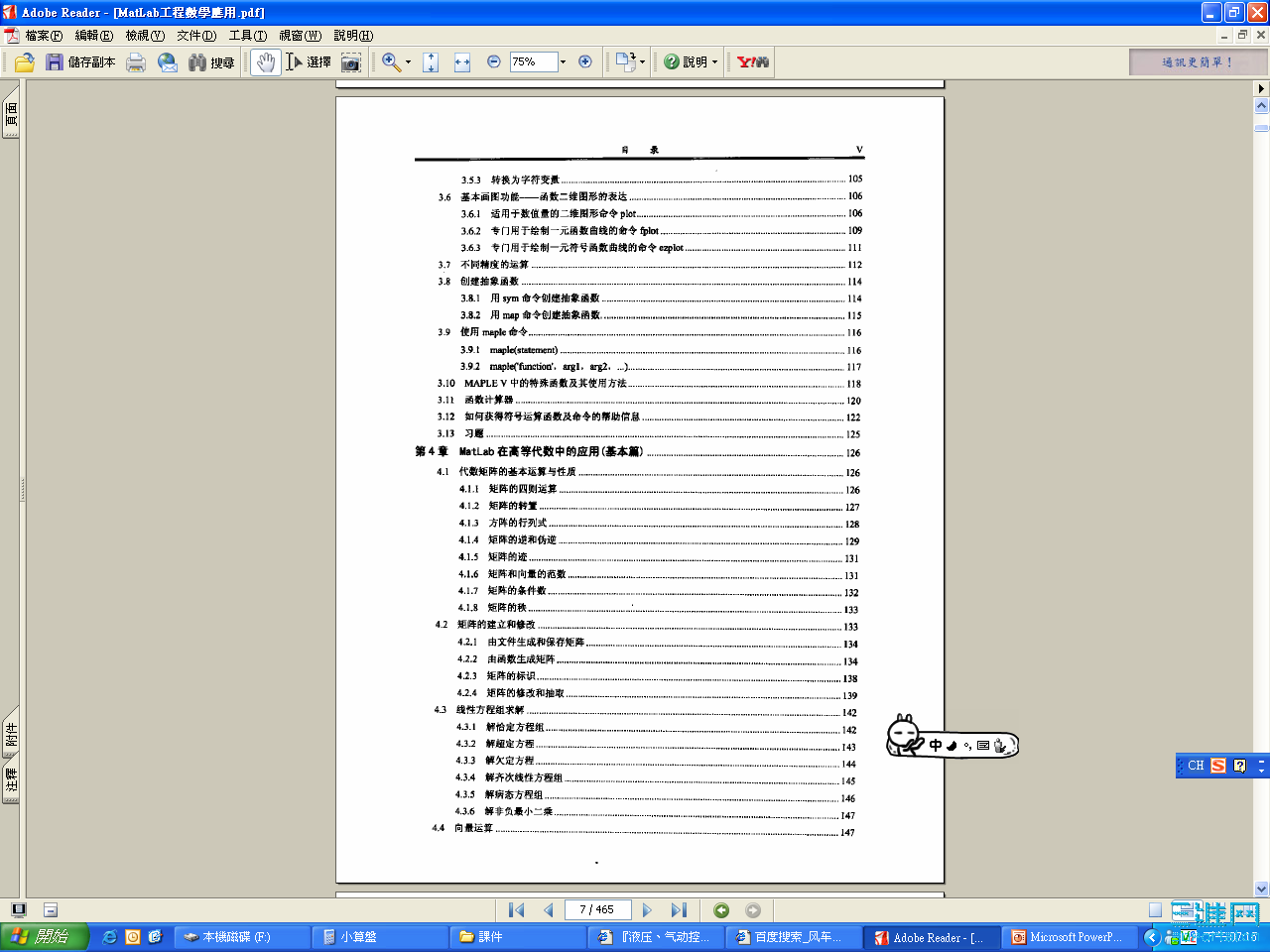1270x952 pixels.
Task: Go to the next page
Action: click(647, 910)
